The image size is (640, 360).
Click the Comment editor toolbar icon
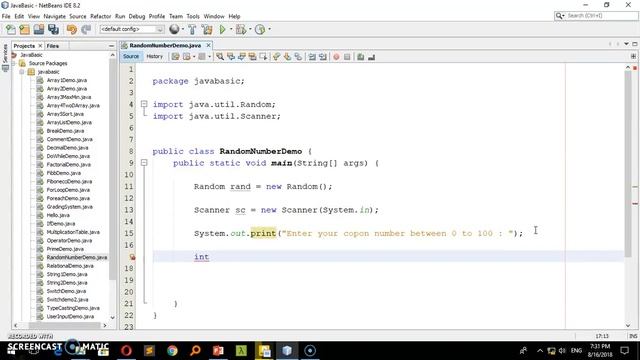click(360, 57)
